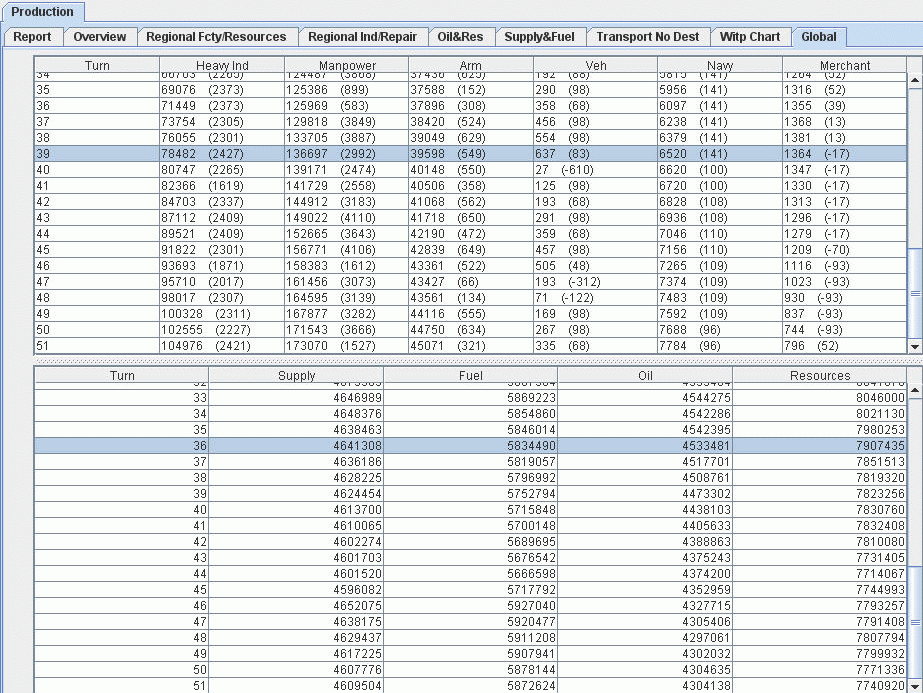Open Regional Ind/Repair tab

pyautogui.click(x=362, y=37)
